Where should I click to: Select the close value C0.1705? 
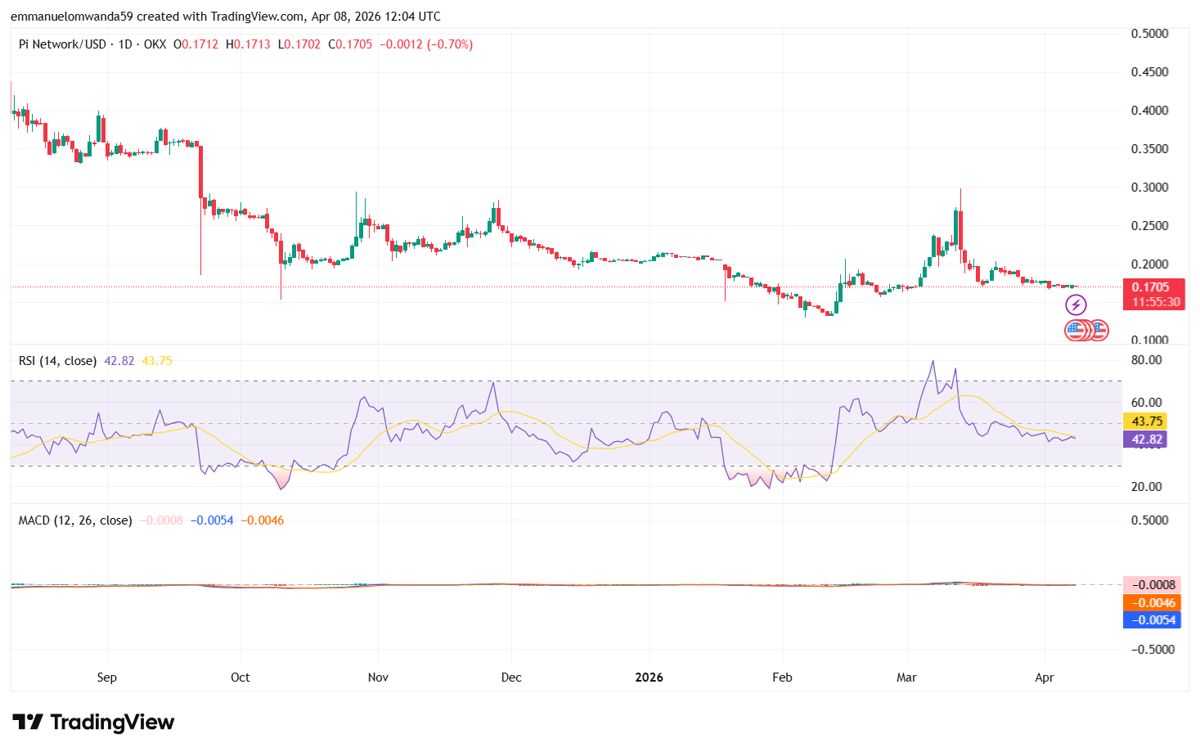tap(352, 45)
